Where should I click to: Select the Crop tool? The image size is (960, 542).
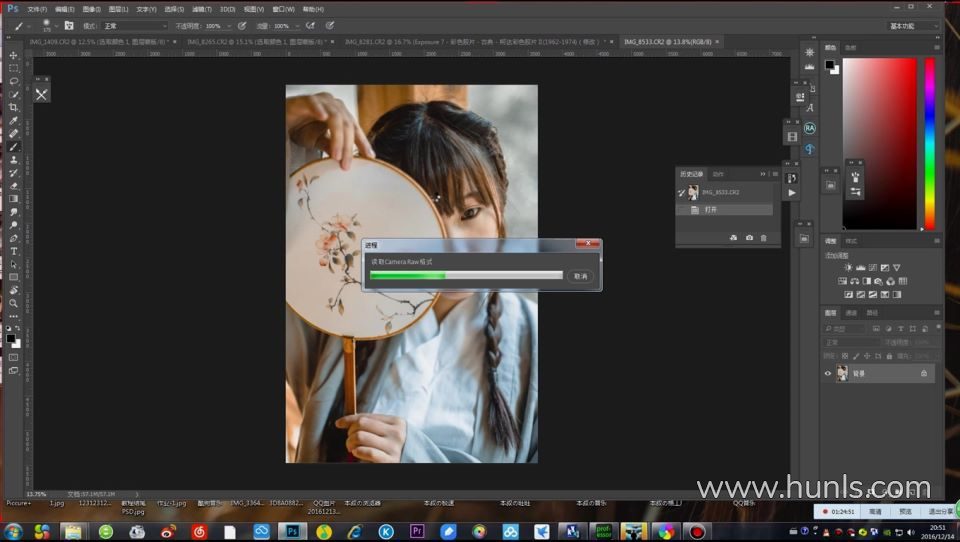(x=13, y=107)
